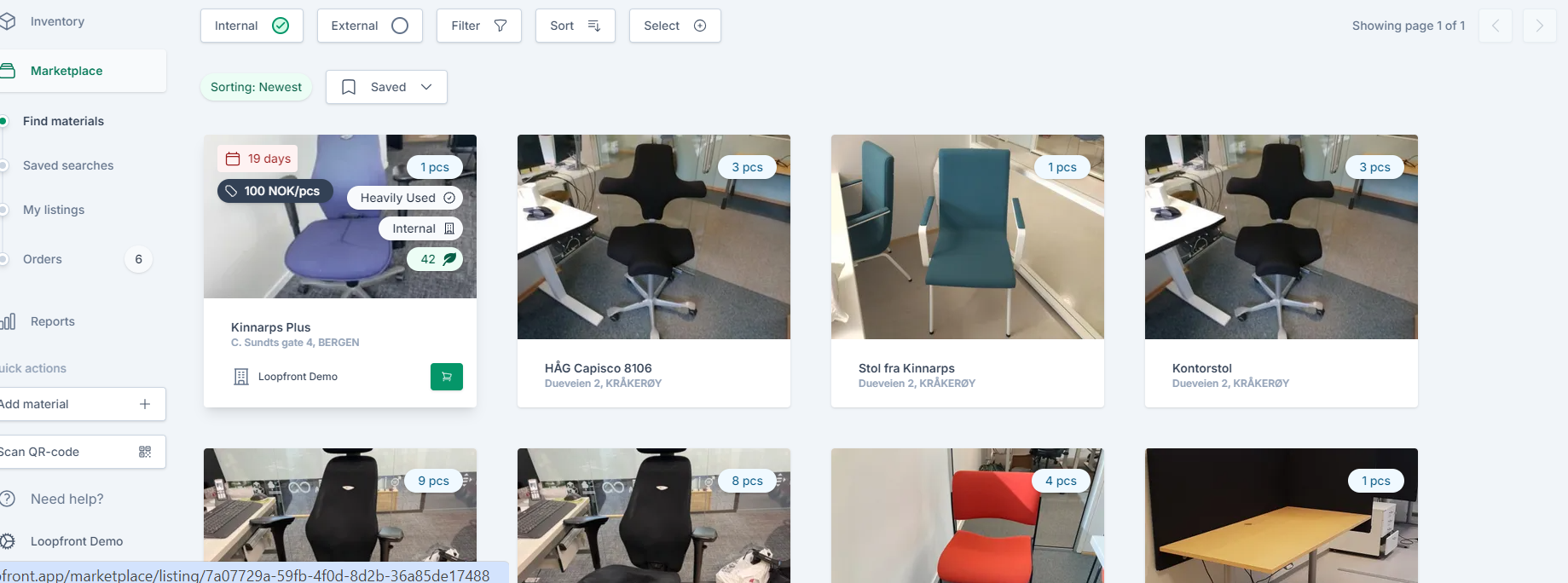
Task: Enable the External listings filter
Action: coord(369,26)
